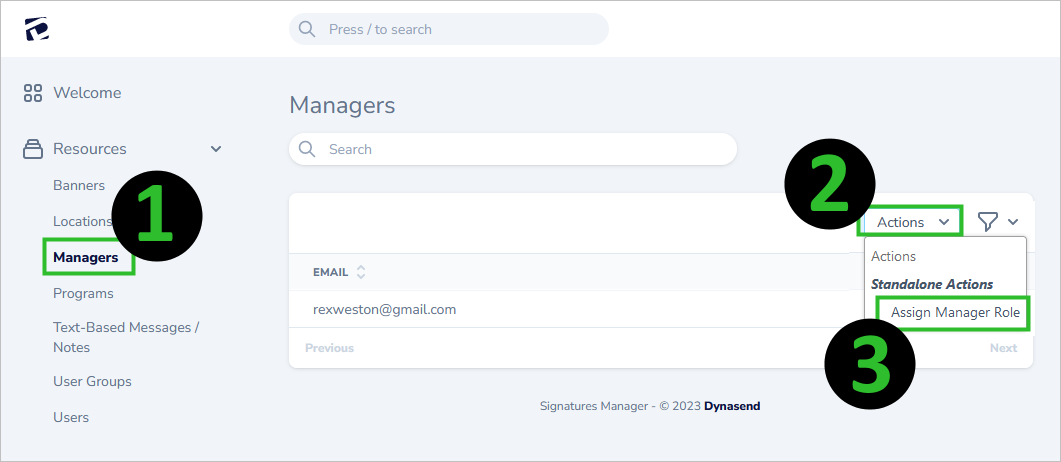The height and width of the screenshot is (462, 1061).
Task: Click the Resources briefcase icon
Action: 33,149
